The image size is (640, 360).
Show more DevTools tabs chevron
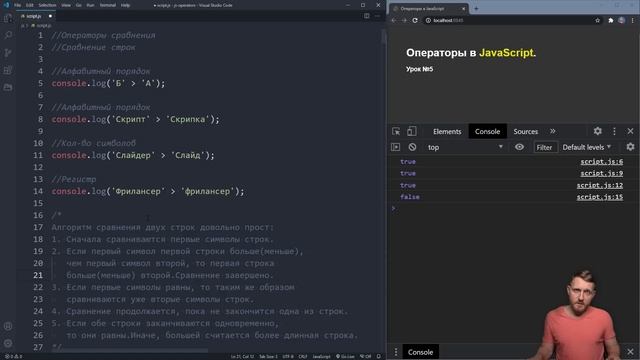pyautogui.click(x=553, y=131)
